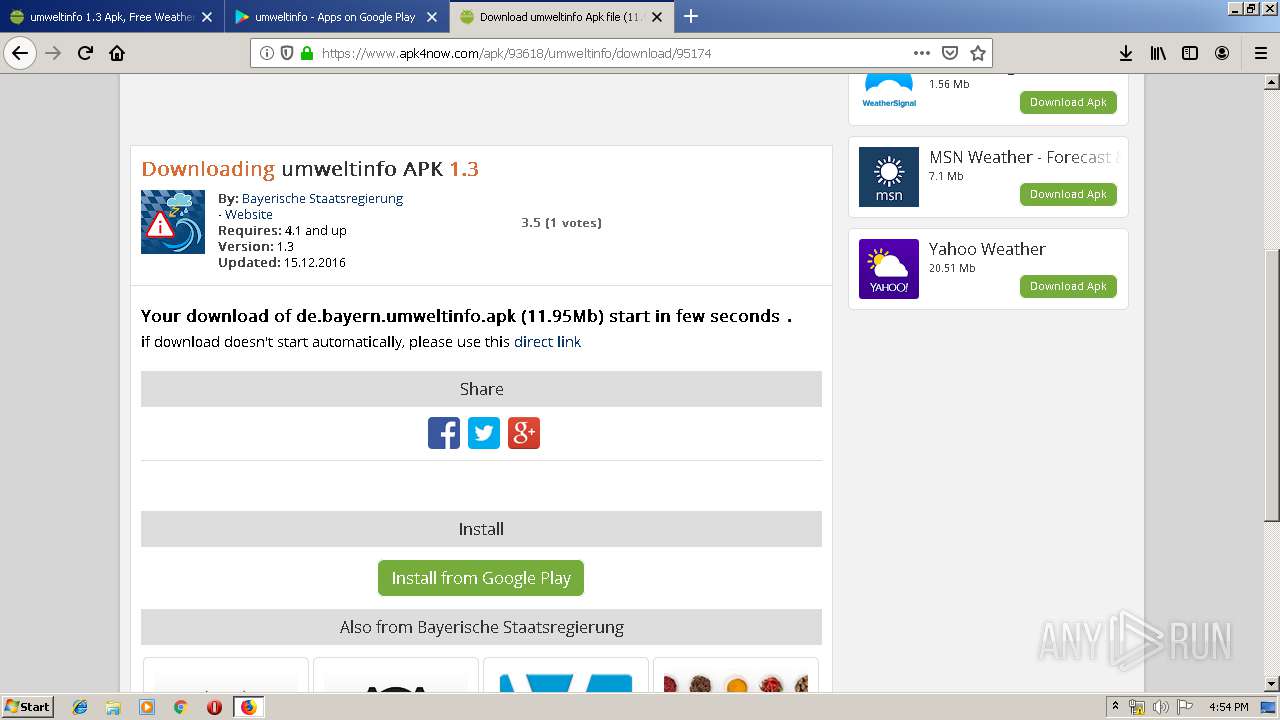Launch Opera from taskbar
Viewport: 1280px width, 720px height.
coord(214,707)
